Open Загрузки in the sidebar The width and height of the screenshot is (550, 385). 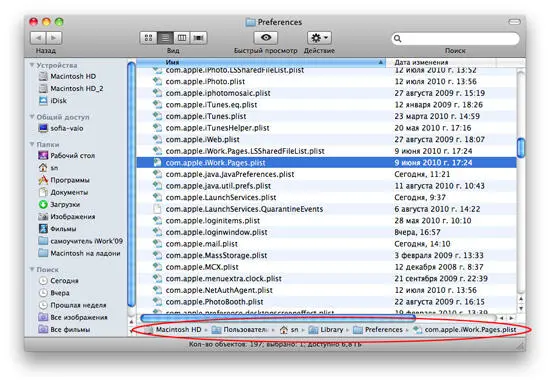[59, 204]
